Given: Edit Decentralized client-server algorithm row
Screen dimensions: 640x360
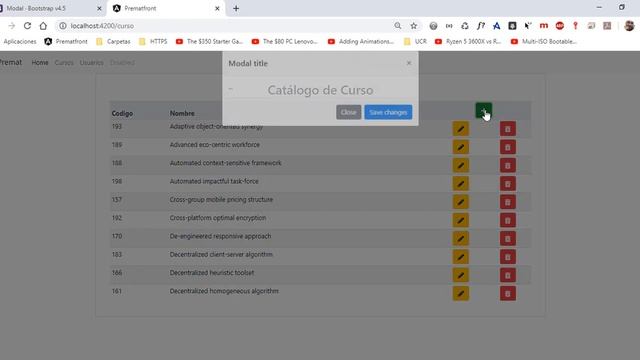Looking at the screenshot, I should 460,257.
